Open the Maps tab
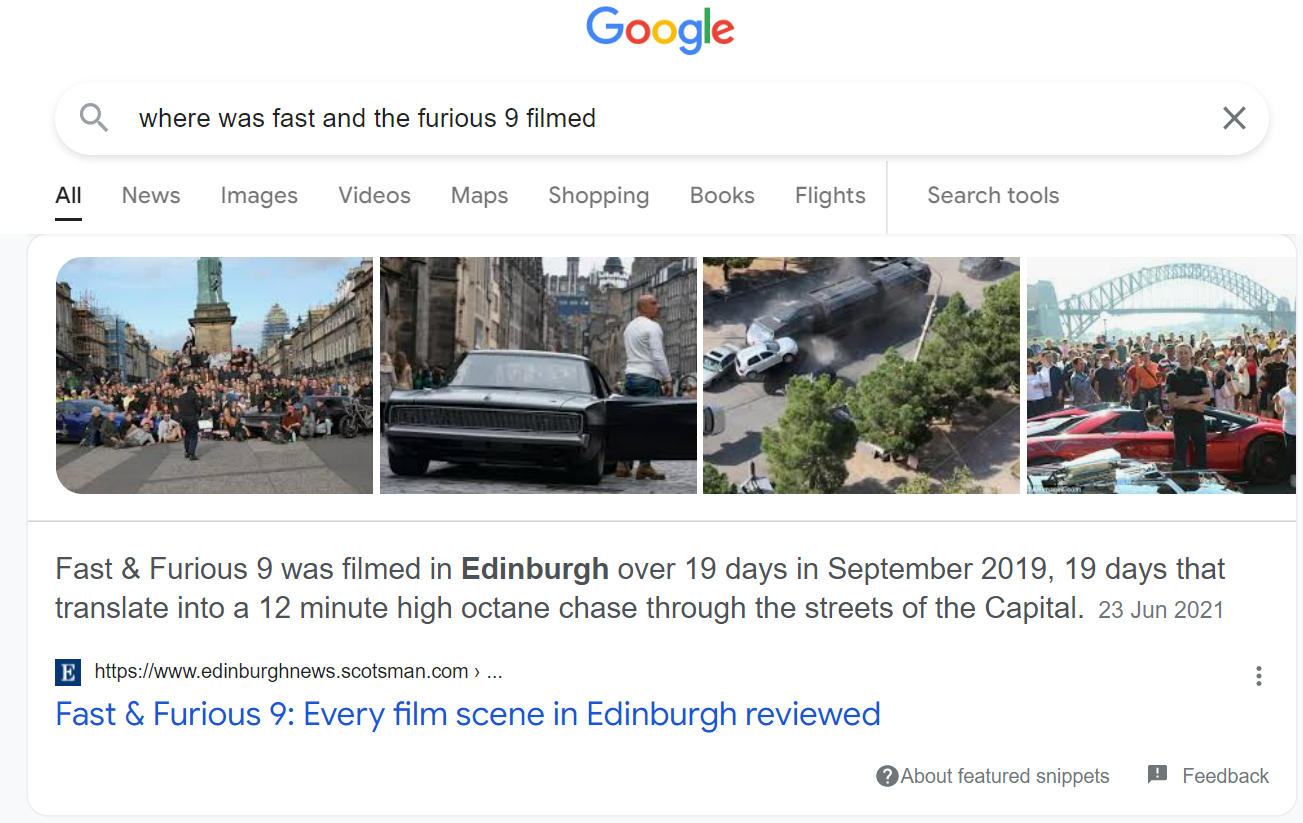The height and width of the screenshot is (823, 1303). [x=479, y=195]
